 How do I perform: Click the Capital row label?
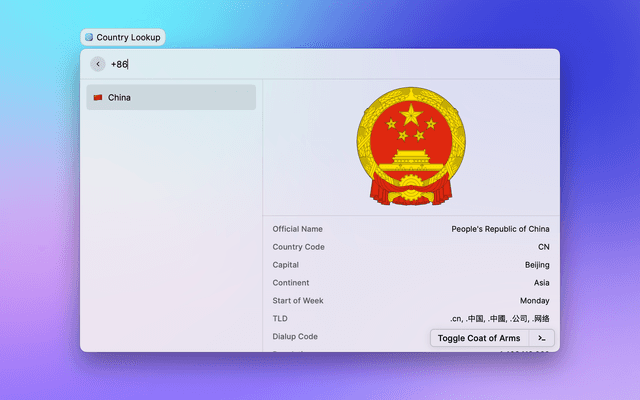pos(286,265)
